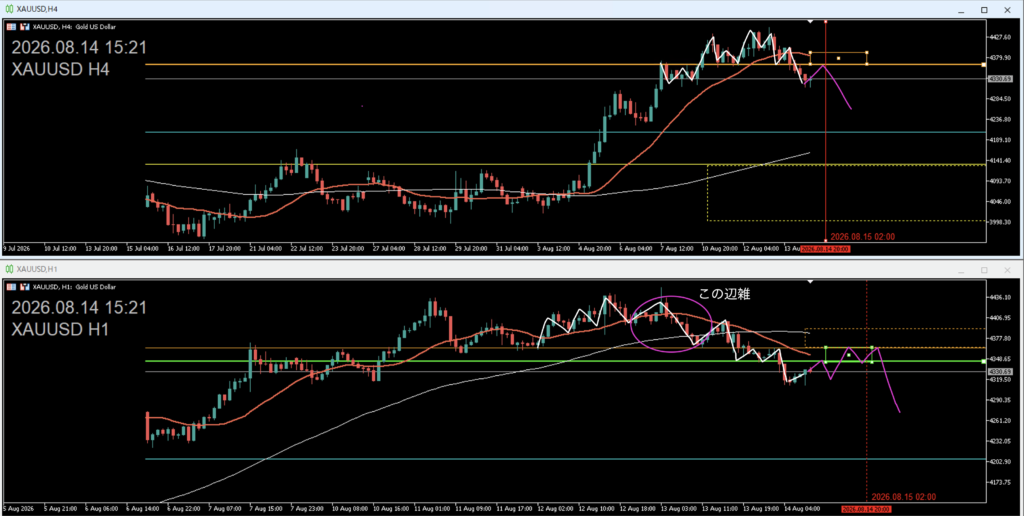Click the 4436.10 price scale label
Screen dimensions: 1024x516
(1000, 297)
